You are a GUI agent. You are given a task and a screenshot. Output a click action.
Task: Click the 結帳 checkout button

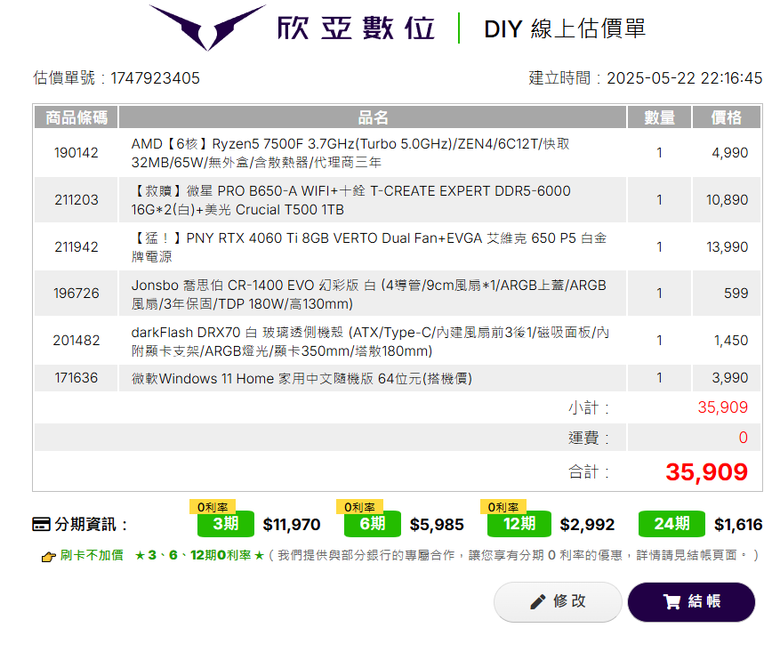coord(691,601)
